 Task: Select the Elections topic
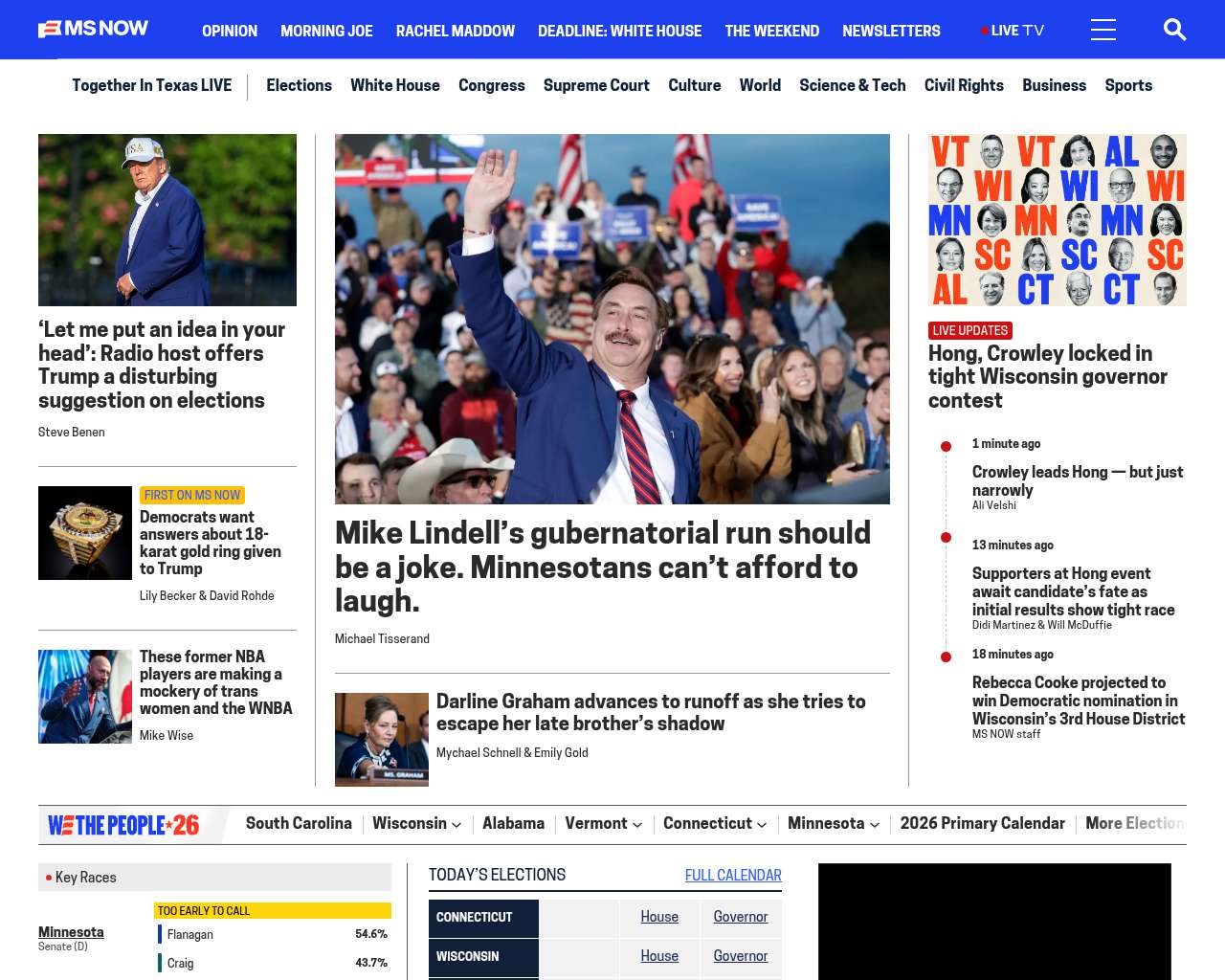[299, 85]
